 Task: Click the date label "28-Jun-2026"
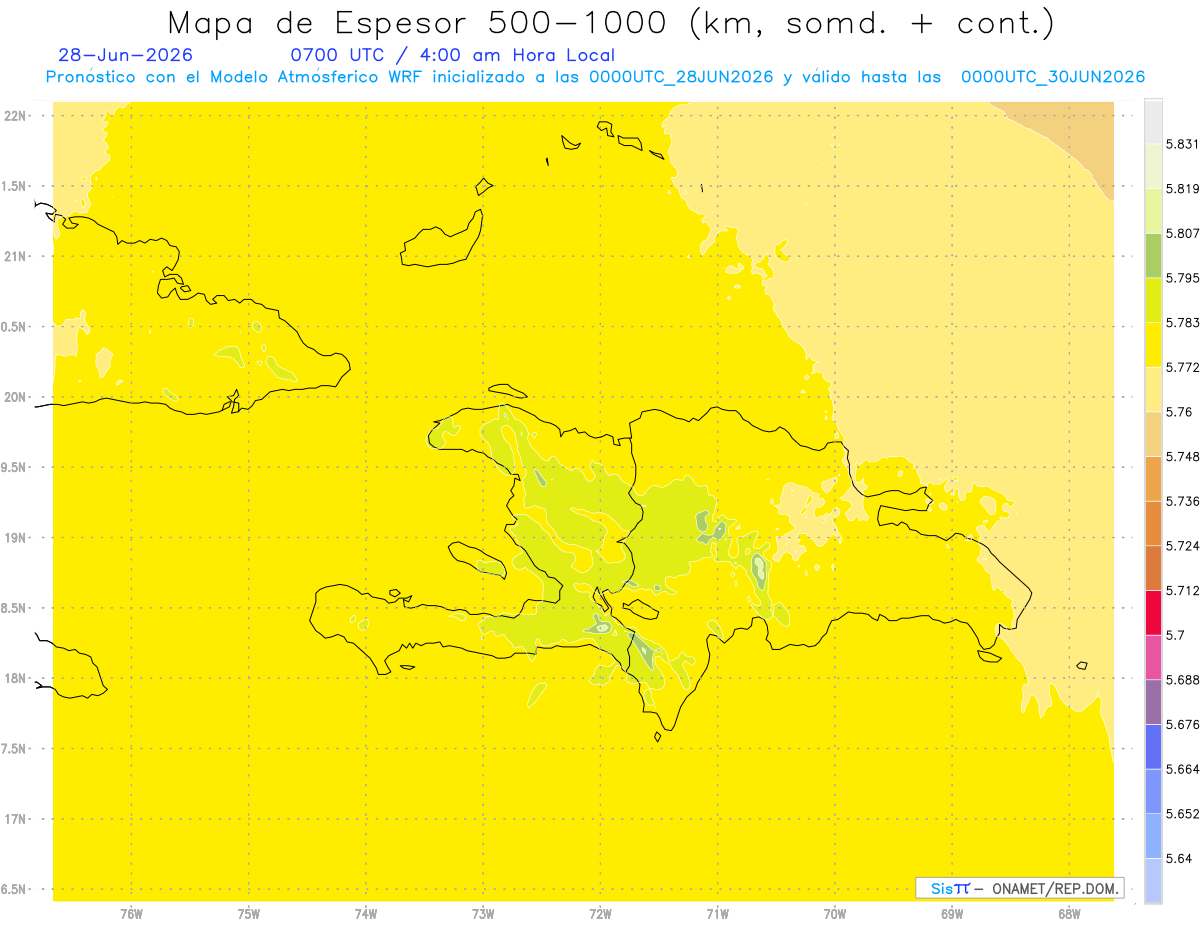click(126, 56)
